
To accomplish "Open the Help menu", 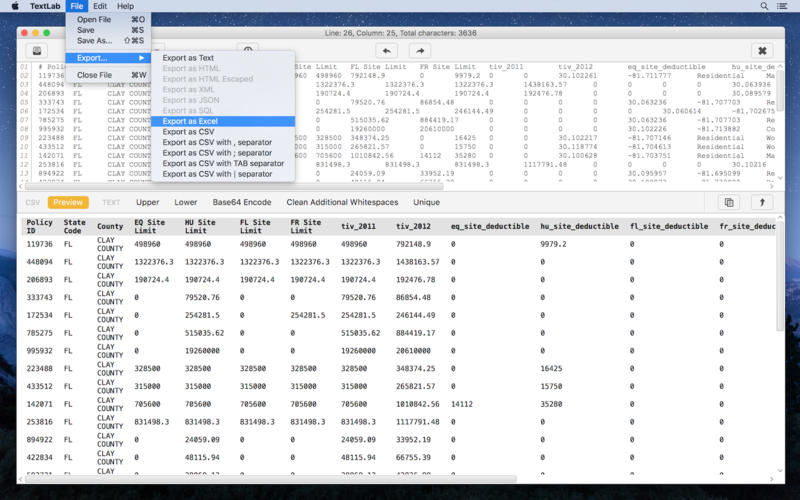I will [125, 6].
